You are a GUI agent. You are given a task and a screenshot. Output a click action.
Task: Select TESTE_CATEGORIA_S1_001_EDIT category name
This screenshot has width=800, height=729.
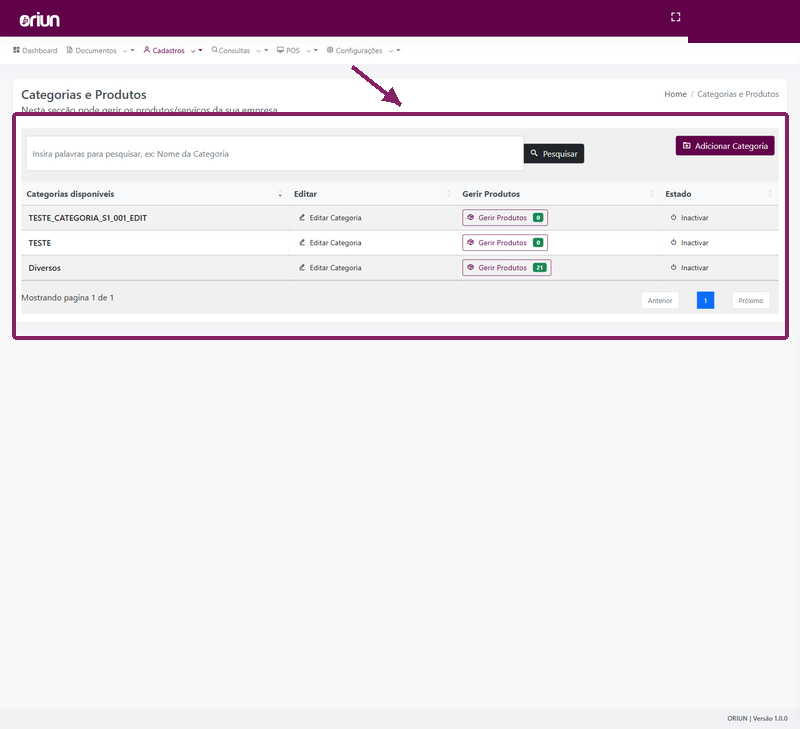(87, 218)
